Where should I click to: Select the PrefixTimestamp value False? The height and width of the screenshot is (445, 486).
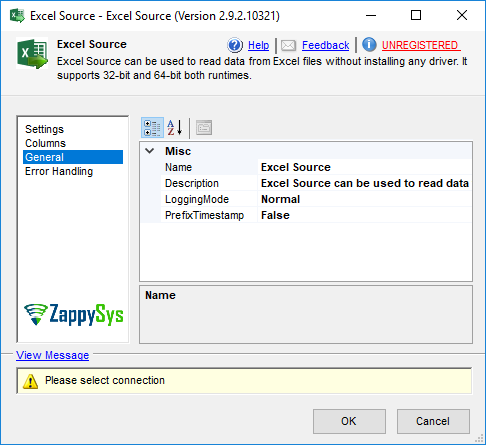click(x=365, y=215)
